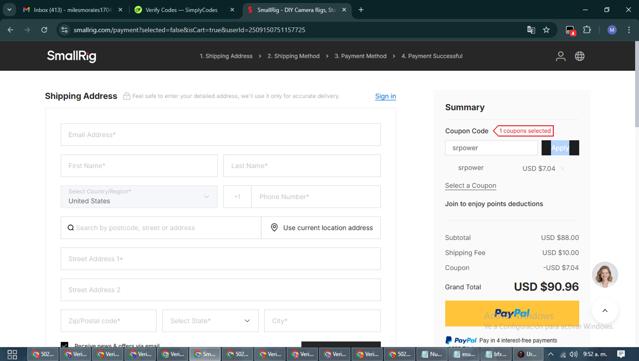Select the SmallRig DIY Camera Rigs tab
Screen dimensions: 639x361
[x=297, y=10]
